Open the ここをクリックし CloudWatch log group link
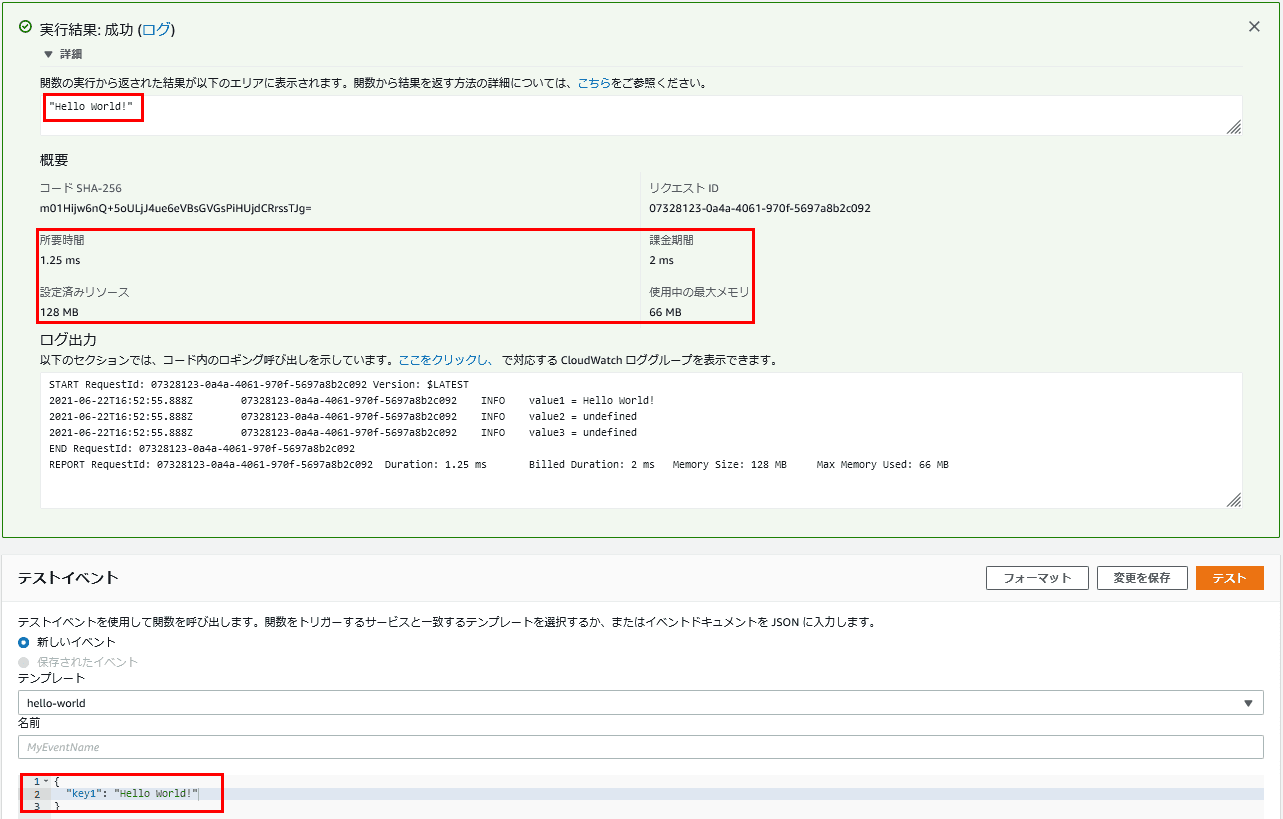Image resolution: width=1283 pixels, height=819 pixels. 446,360
